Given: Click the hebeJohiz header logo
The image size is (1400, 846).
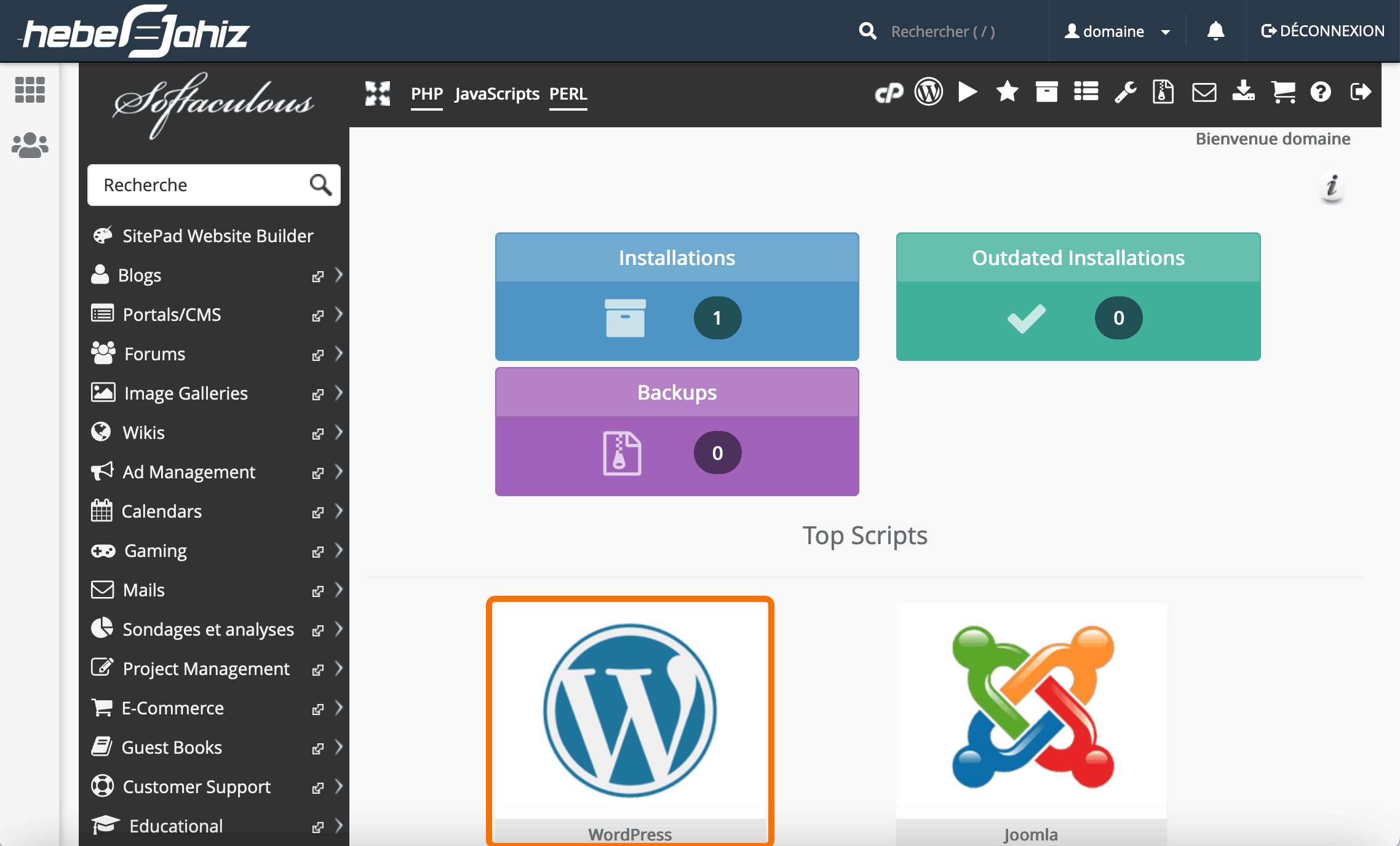Looking at the screenshot, I should [135, 31].
